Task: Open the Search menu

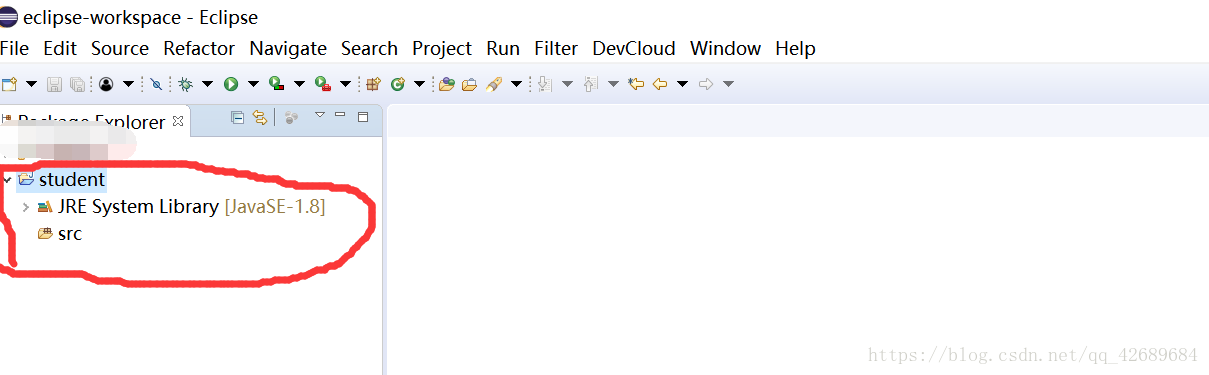Action: [369, 48]
